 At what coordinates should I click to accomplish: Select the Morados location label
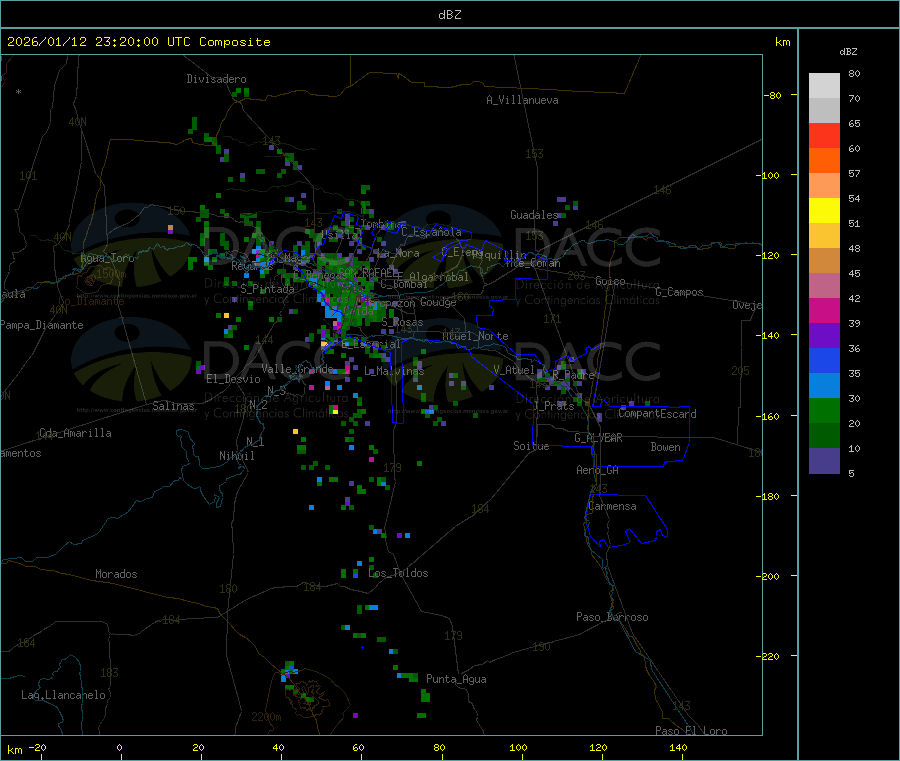point(116,574)
